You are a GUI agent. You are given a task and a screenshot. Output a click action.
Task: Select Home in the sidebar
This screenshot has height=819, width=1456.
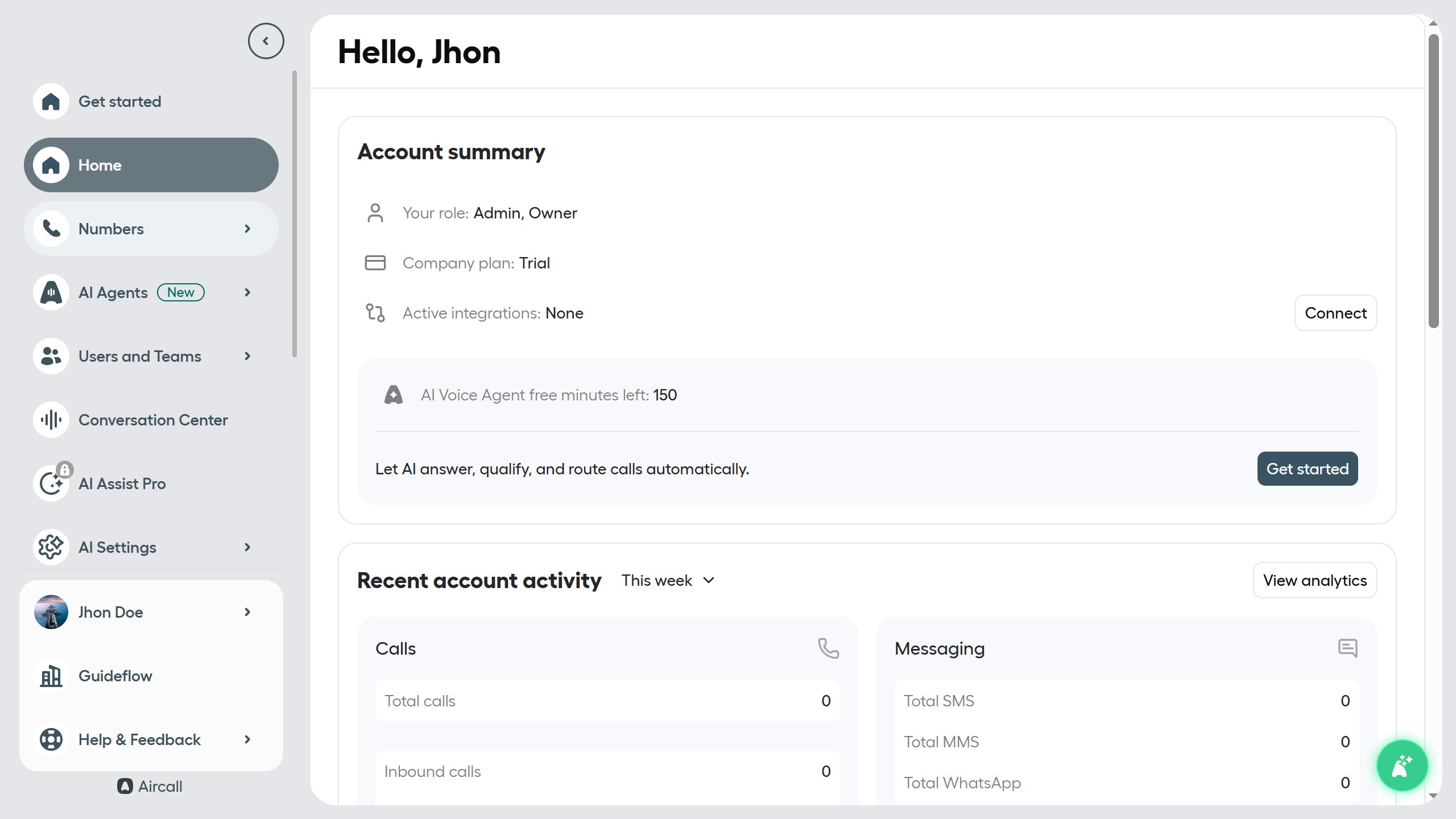tap(151, 165)
